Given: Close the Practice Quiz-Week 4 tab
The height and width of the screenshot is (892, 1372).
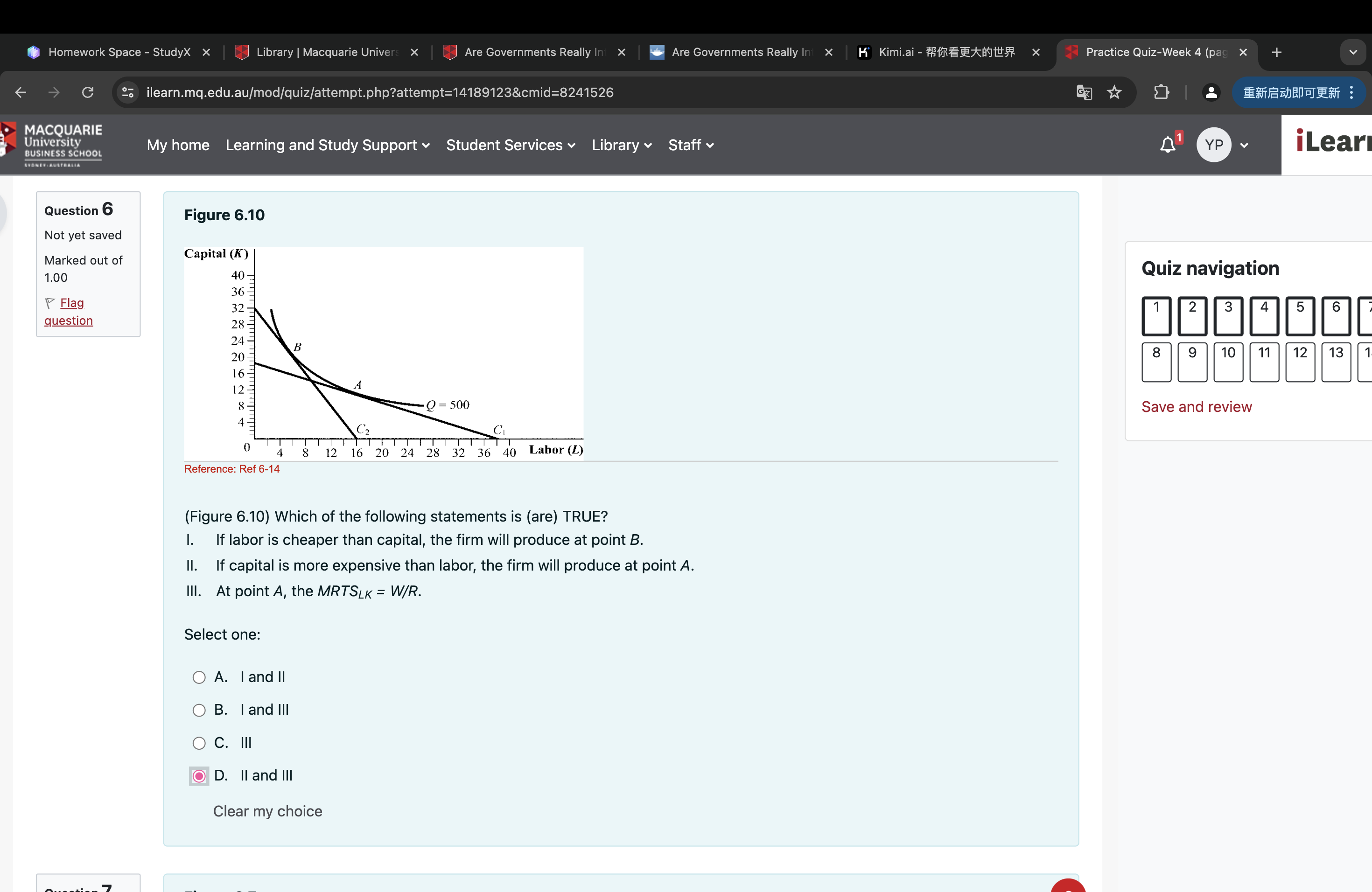Looking at the screenshot, I should point(1244,52).
